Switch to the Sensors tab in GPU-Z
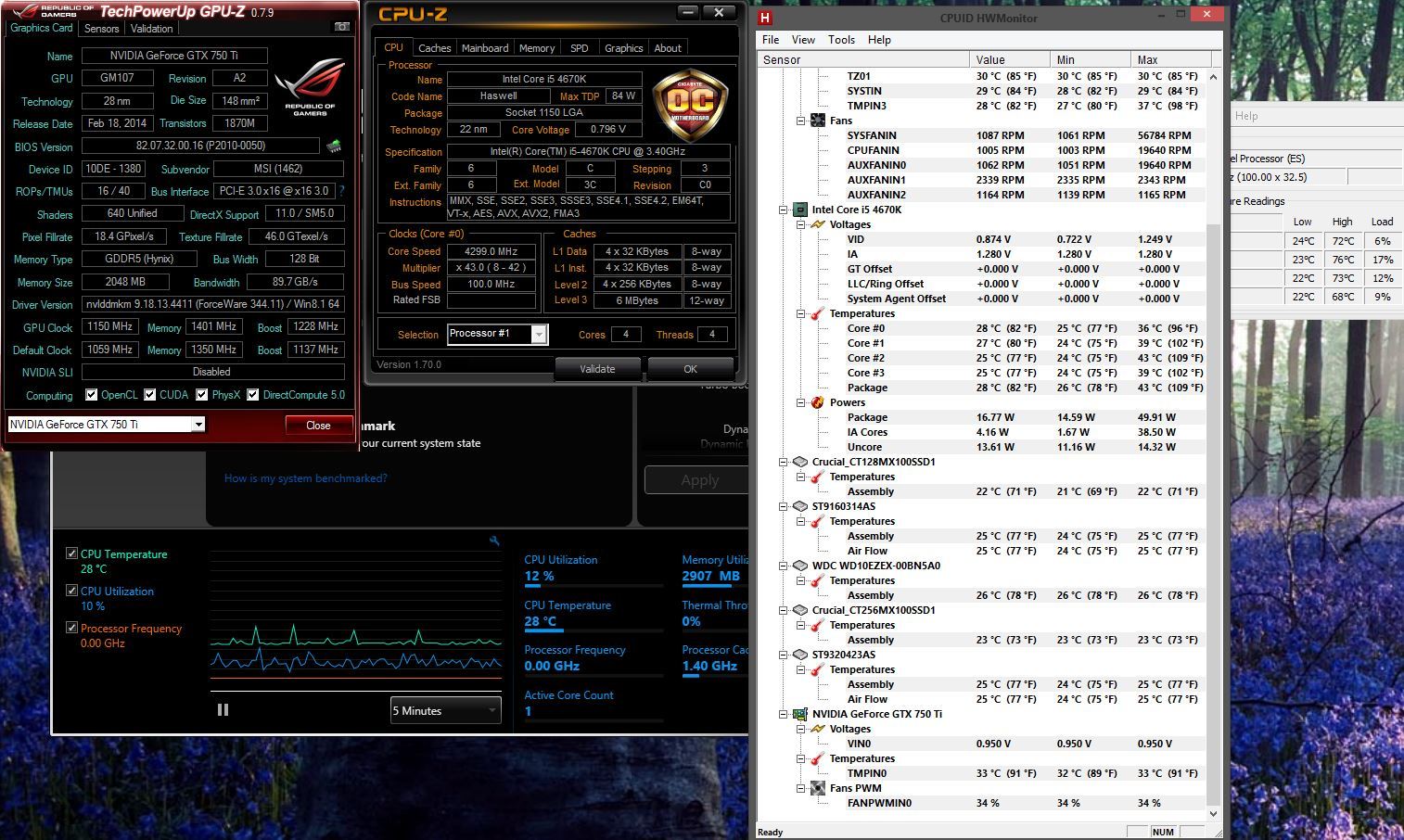The height and width of the screenshot is (840, 1404). coord(101,29)
